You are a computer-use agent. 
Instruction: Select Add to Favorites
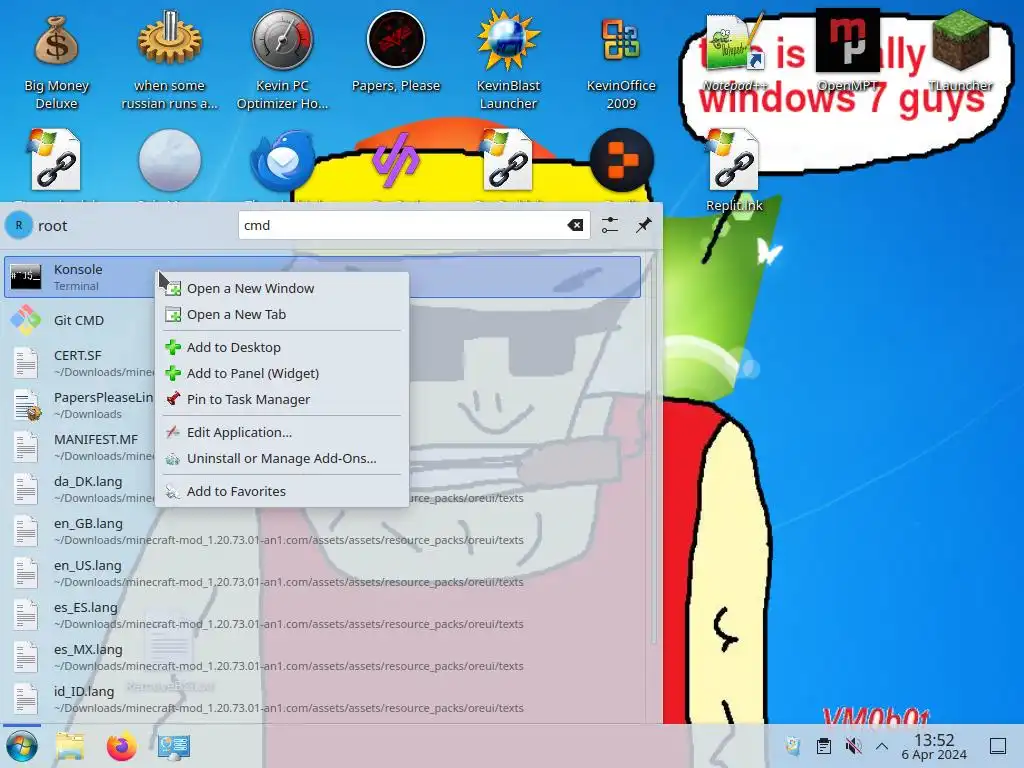point(282,491)
